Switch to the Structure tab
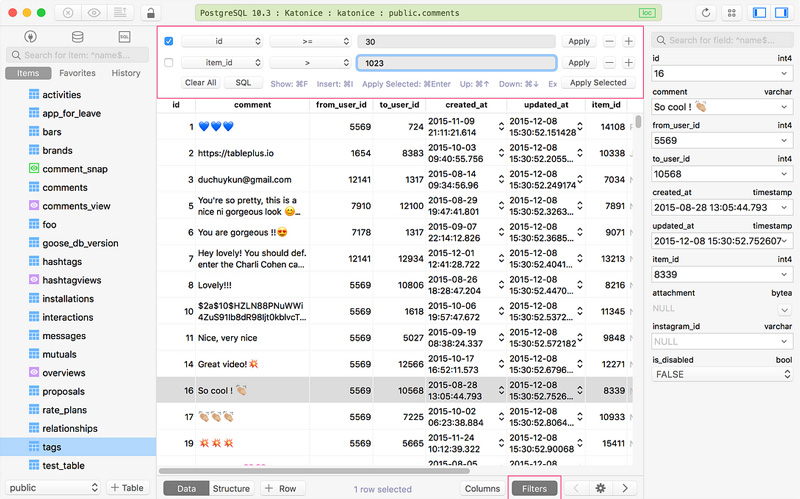Viewport: 800px width, 499px height. click(x=230, y=488)
